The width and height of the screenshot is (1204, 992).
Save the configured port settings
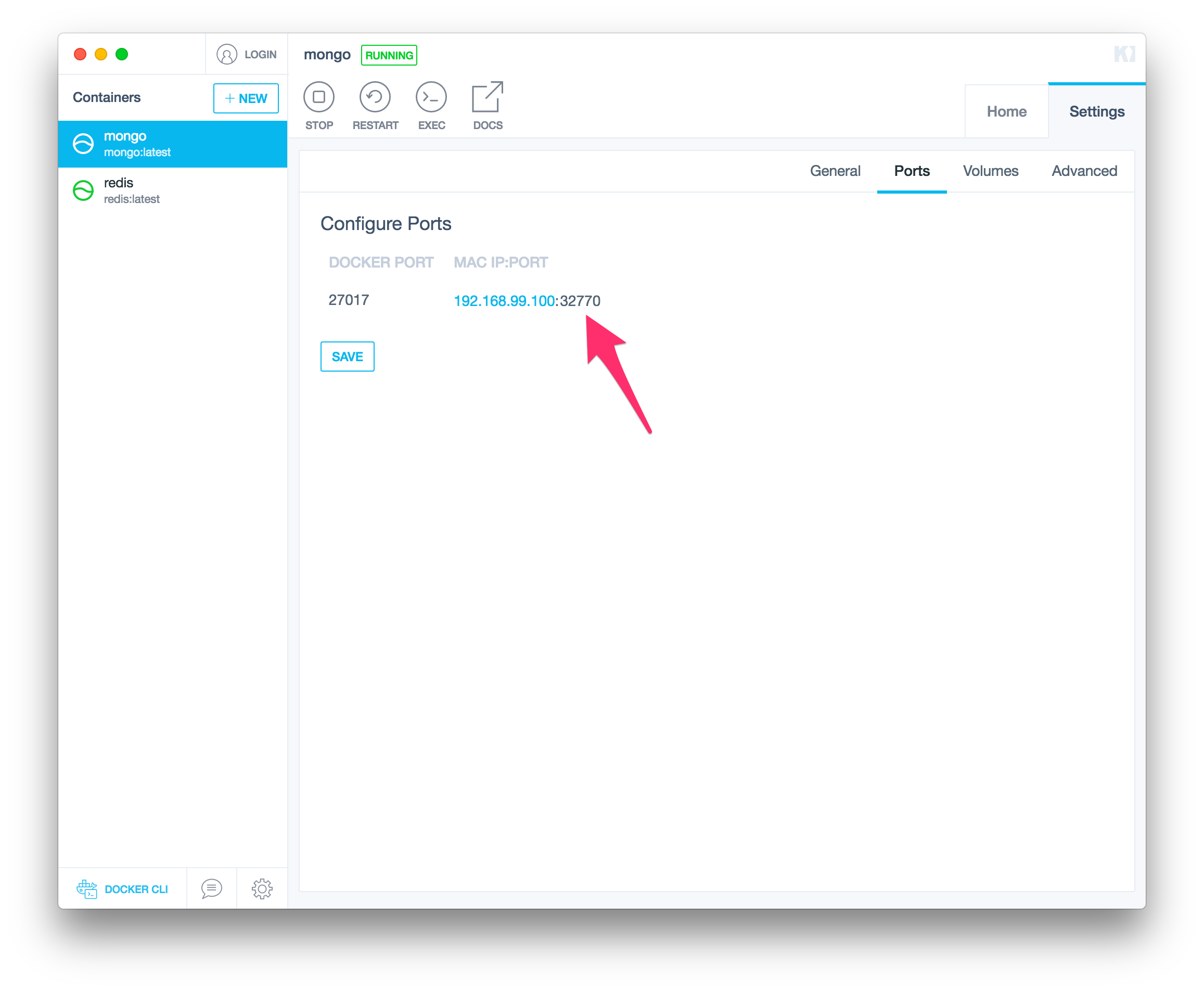[347, 355]
